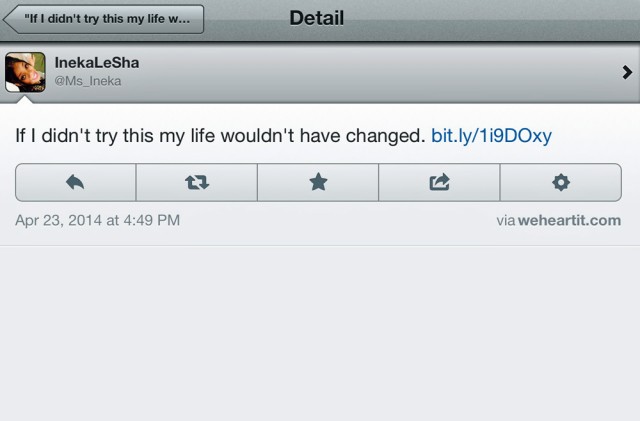This screenshot has height=421, width=640.
Task: Open the bit.ly/1i9DOxy link
Action: pos(490,136)
